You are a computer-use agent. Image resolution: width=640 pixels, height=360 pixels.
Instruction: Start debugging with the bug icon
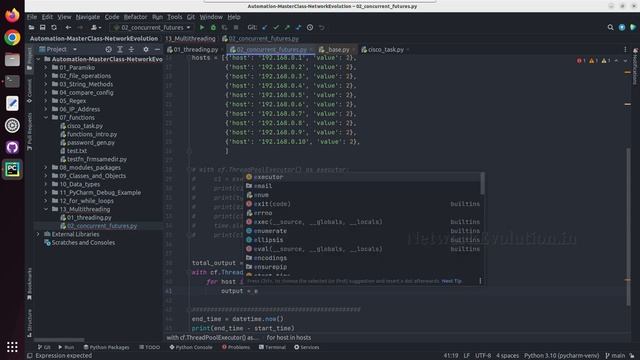213,27
